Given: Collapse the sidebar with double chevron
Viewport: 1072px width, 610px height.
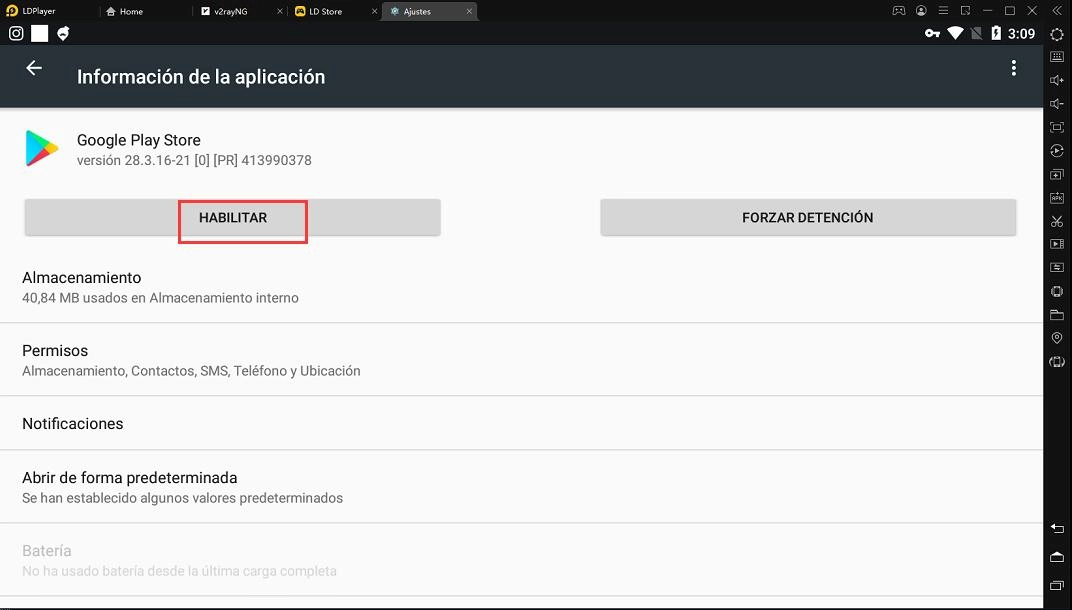Looking at the screenshot, I should click(x=1056, y=11).
